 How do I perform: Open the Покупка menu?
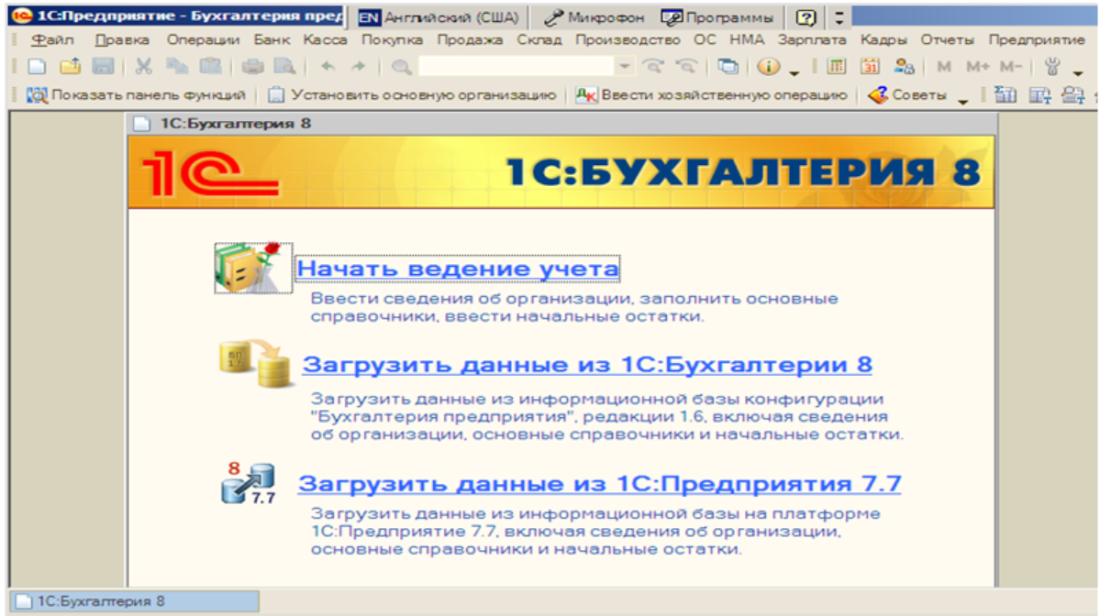point(391,40)
